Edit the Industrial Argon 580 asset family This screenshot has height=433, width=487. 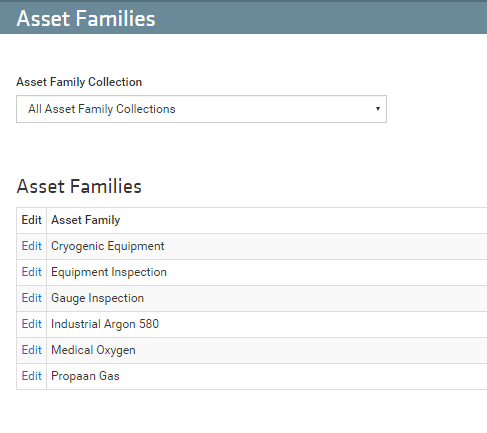click(x=32, y=324)
